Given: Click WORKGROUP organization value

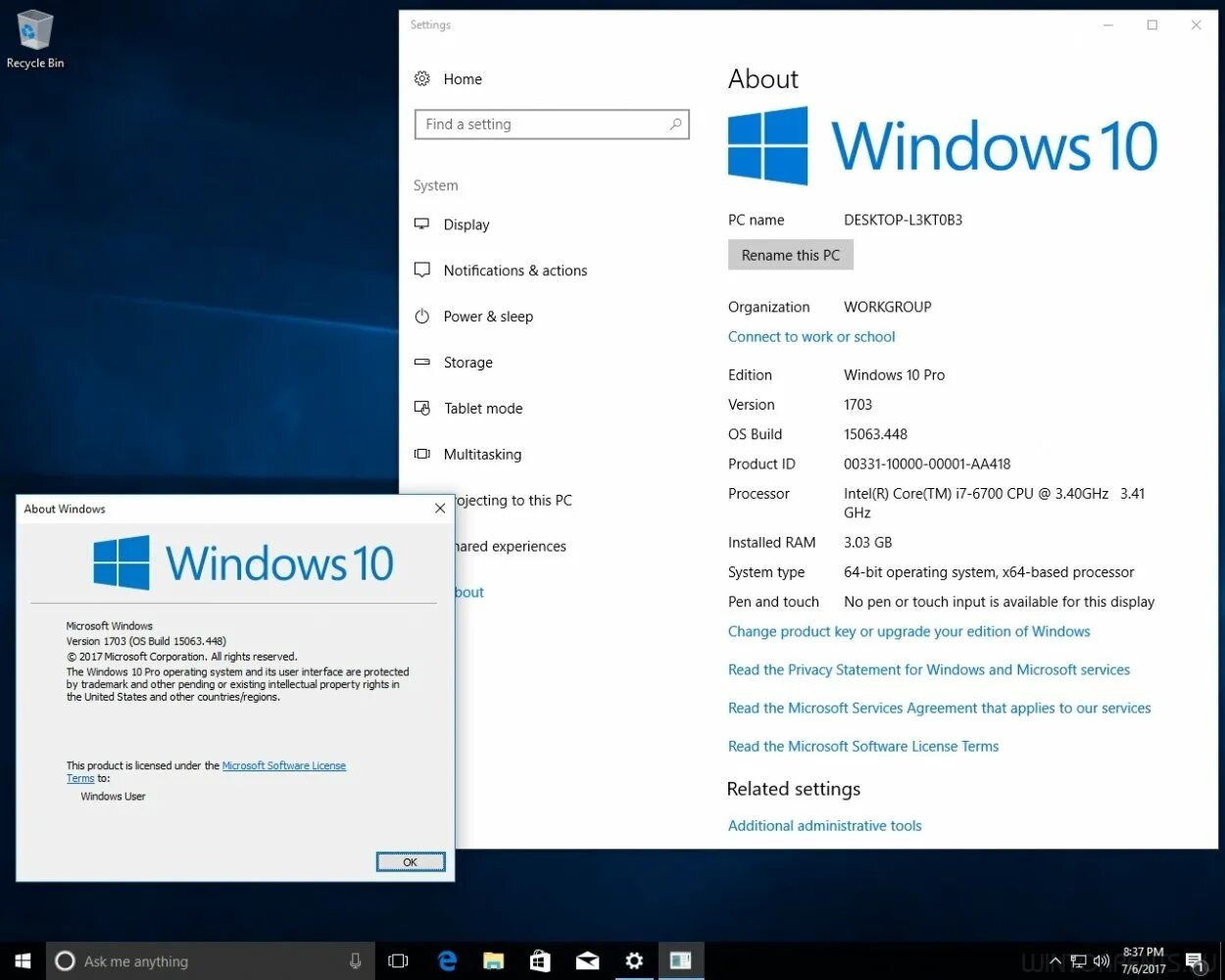Looking at the screenshot, I should (887, 307).
